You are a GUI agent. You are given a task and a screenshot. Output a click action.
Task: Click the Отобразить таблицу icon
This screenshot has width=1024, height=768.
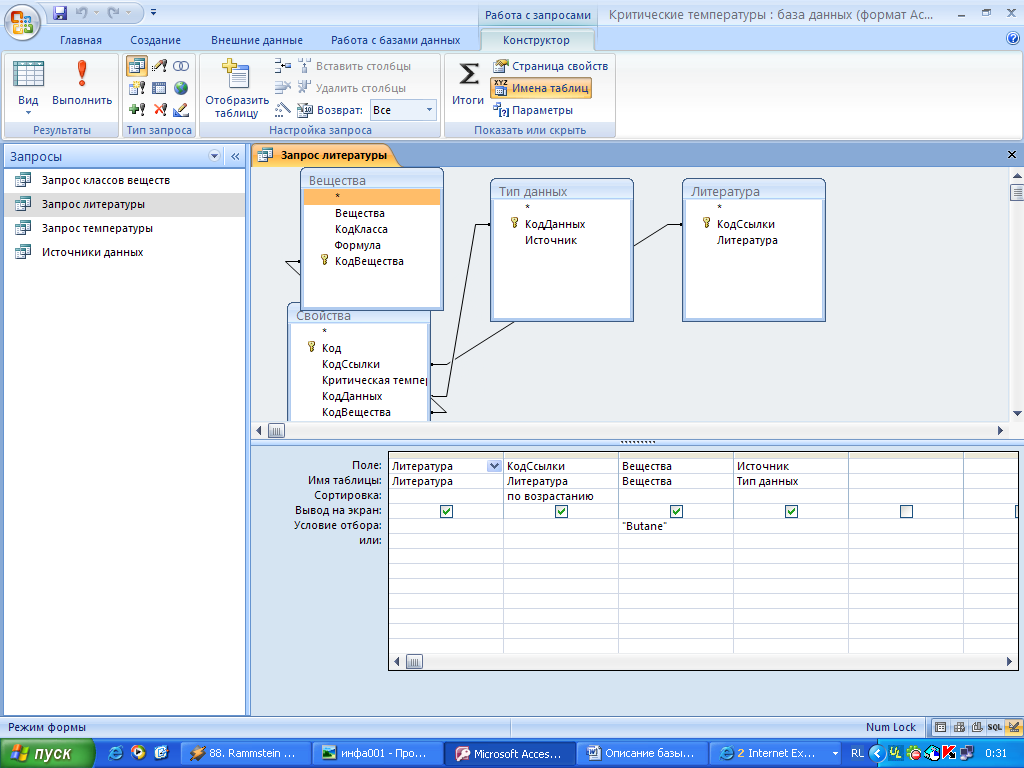pyautogui.click(x=237, y=75)
